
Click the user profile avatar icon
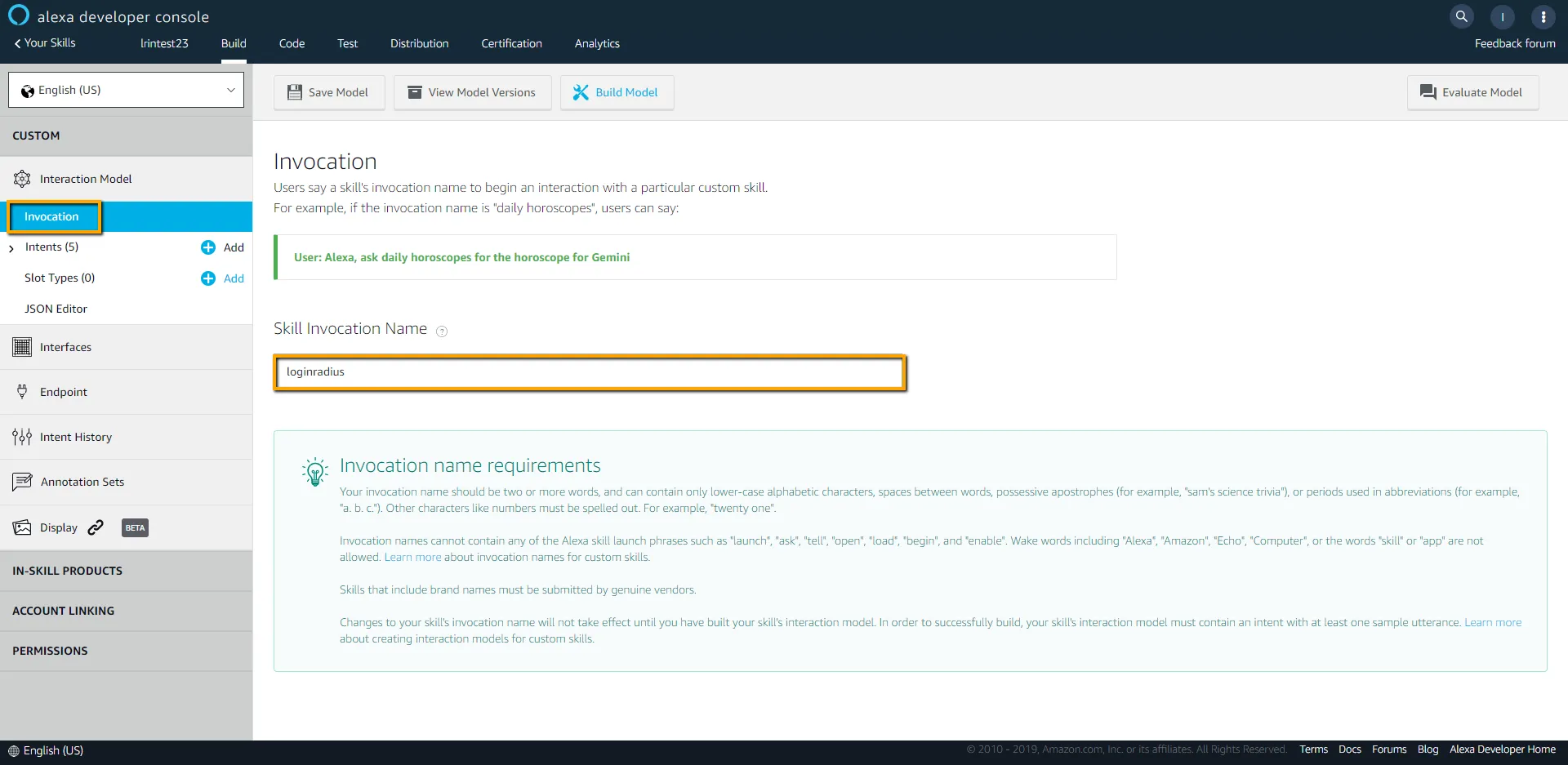1502,16
